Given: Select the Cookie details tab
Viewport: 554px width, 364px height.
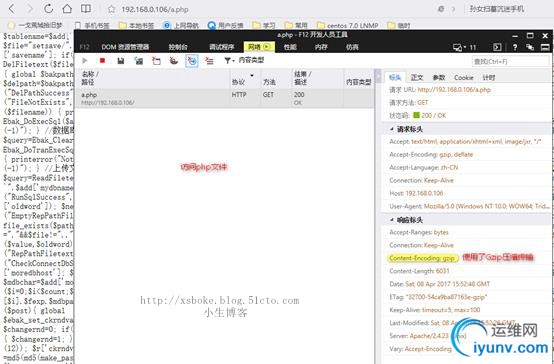Looking at the screenshot, I should point(464,77).
